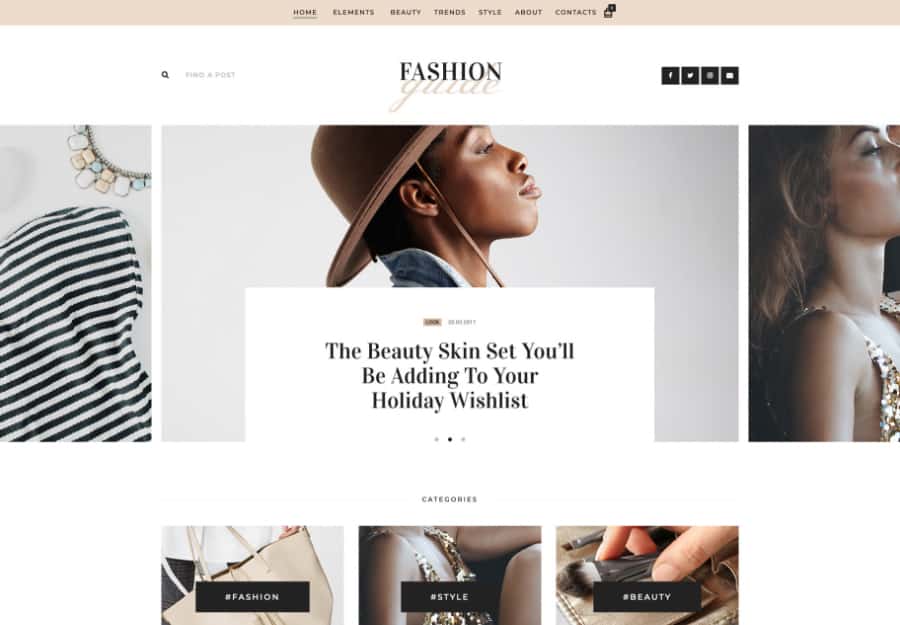Navigate to the About page

[529, 12]
